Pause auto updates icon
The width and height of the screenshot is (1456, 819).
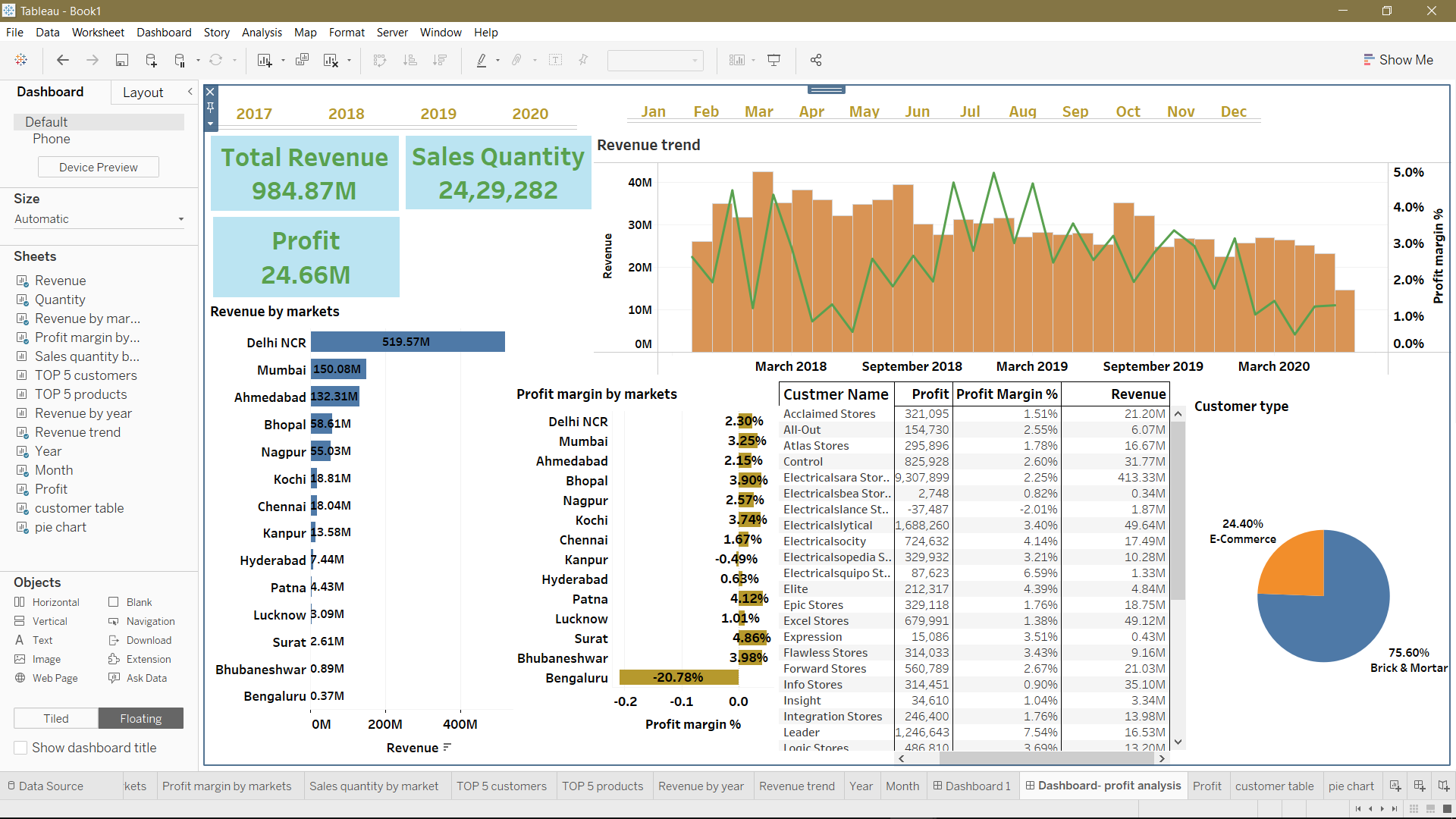coord(180,60)
